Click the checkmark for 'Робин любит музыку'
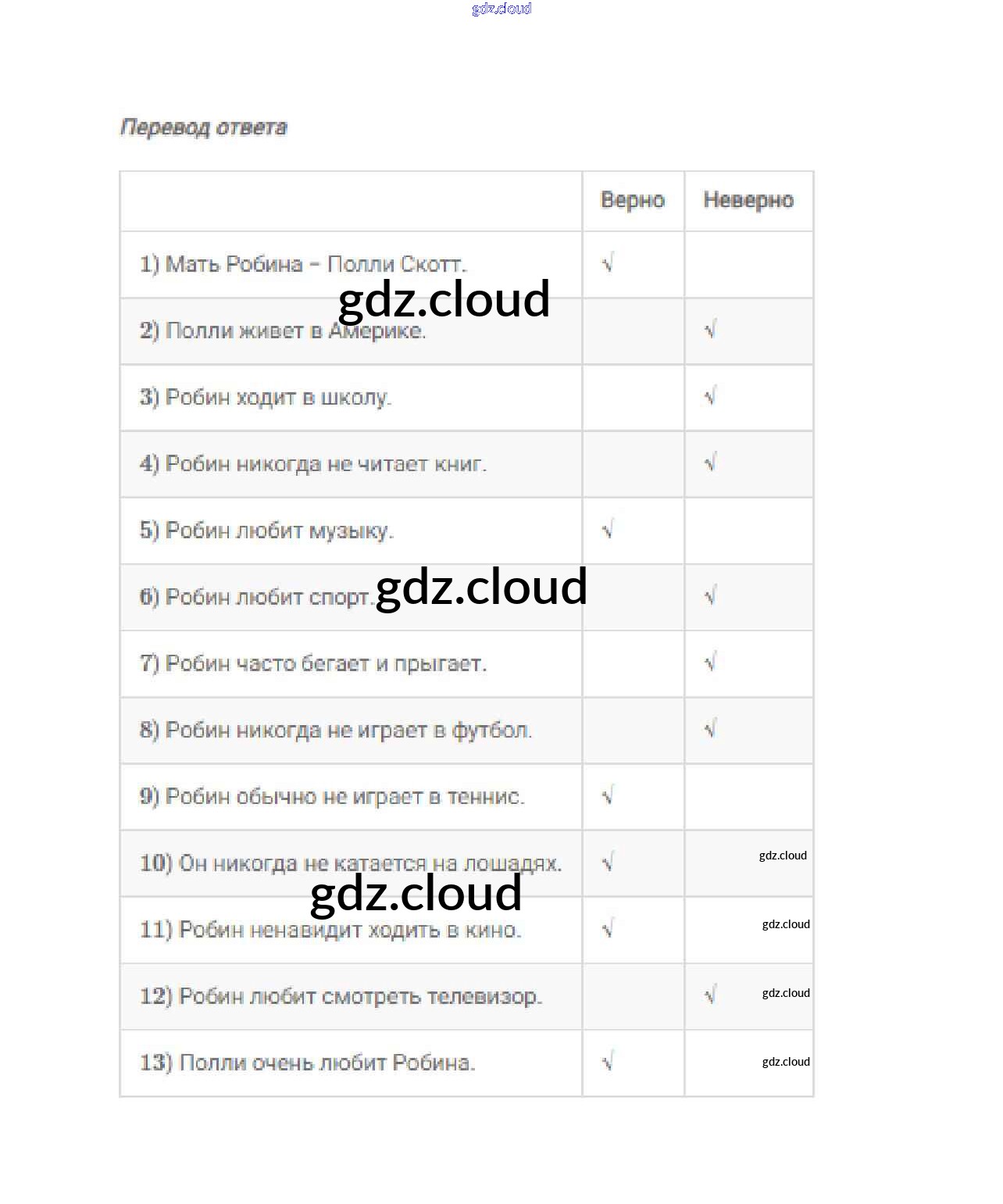This screenshot has width=1003, height=1204. (608, 530)
